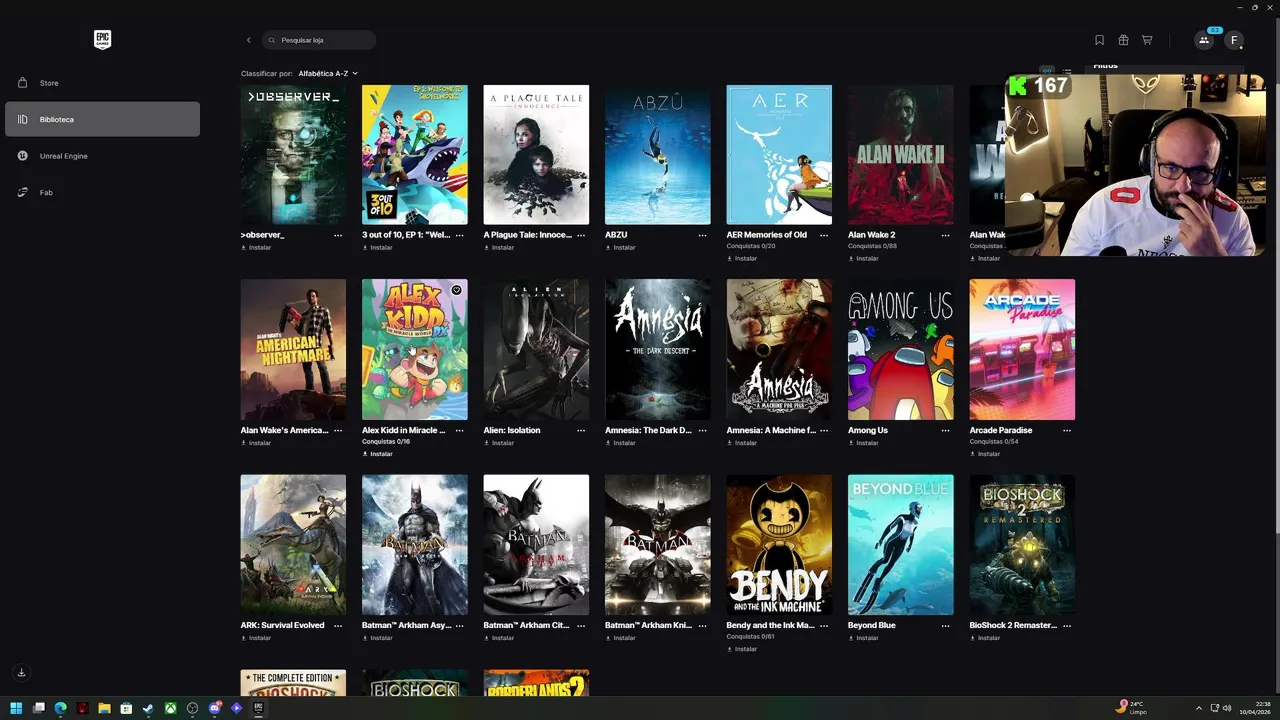
Task: Open the friends list icon
Action: pyautogui.click(x=1204, y=40)
